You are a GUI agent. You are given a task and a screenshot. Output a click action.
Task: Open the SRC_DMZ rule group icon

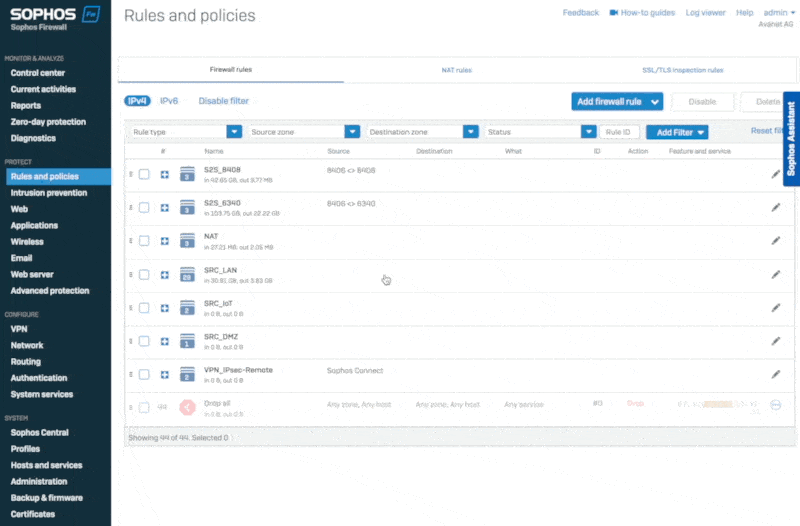click(x=187, y=341)
